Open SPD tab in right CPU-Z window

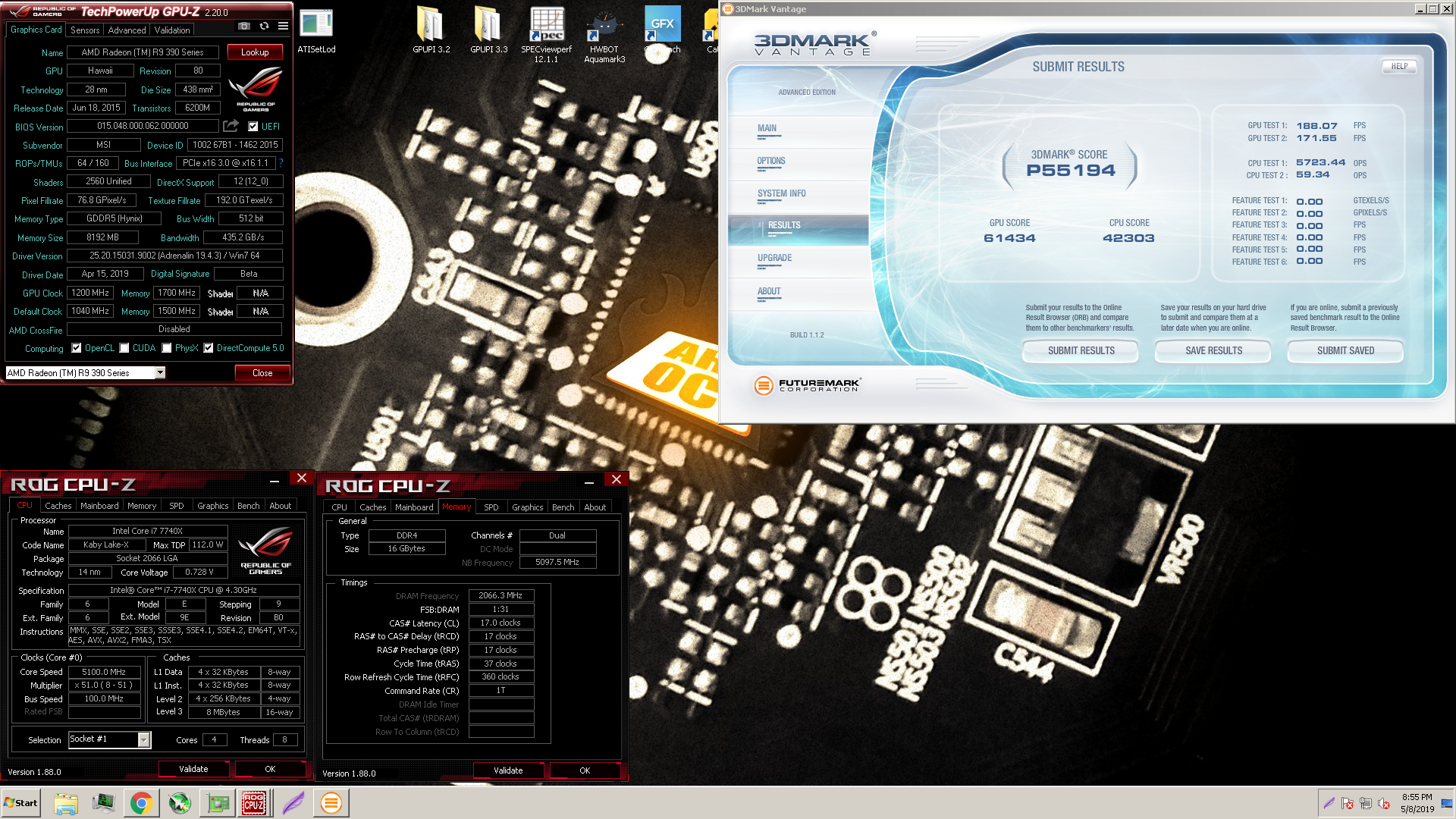click(491, 507)
